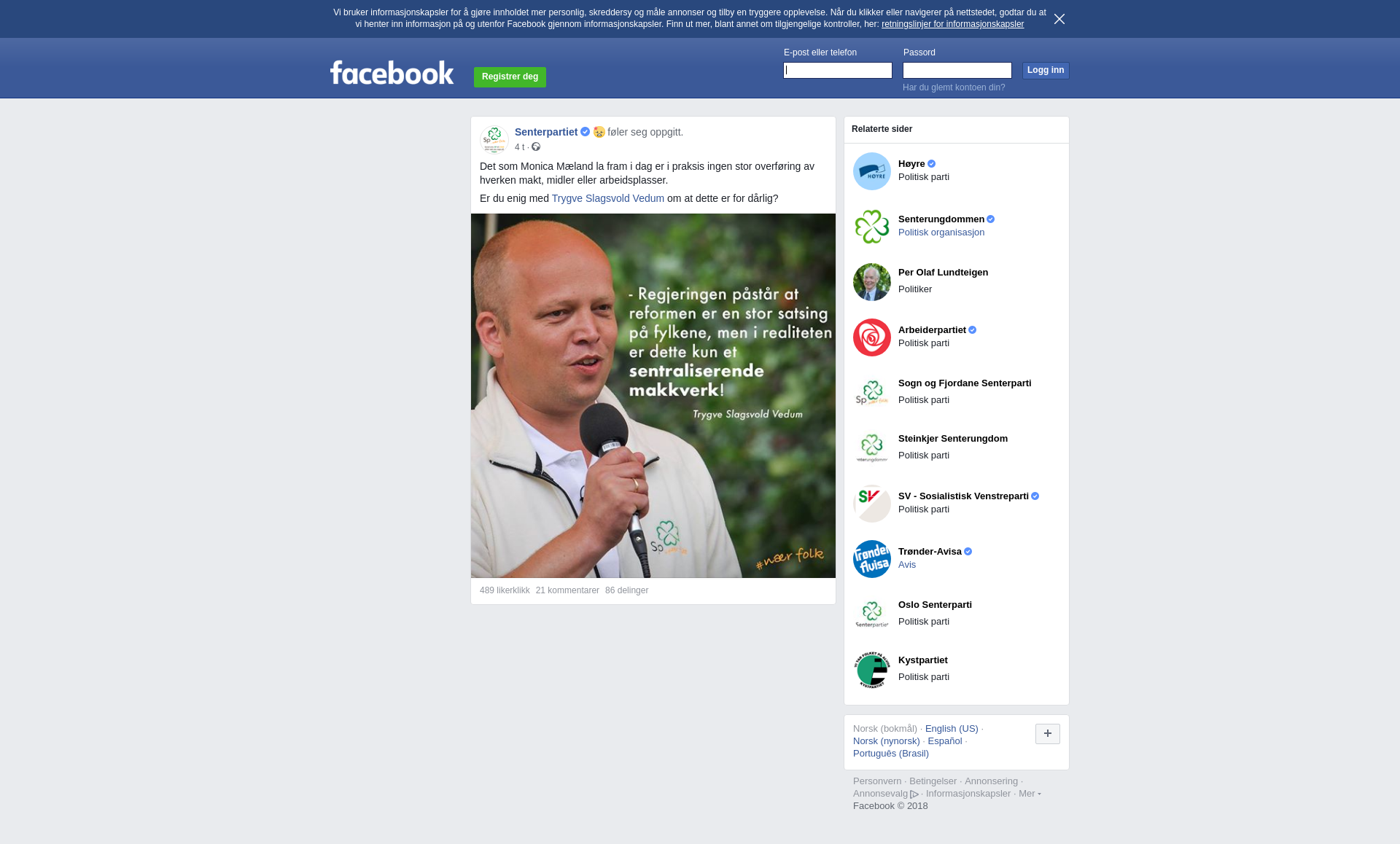This screenshot has width=1400, height=844.
Task: Open the post photo of Vedum
Action: pos(653,396)
